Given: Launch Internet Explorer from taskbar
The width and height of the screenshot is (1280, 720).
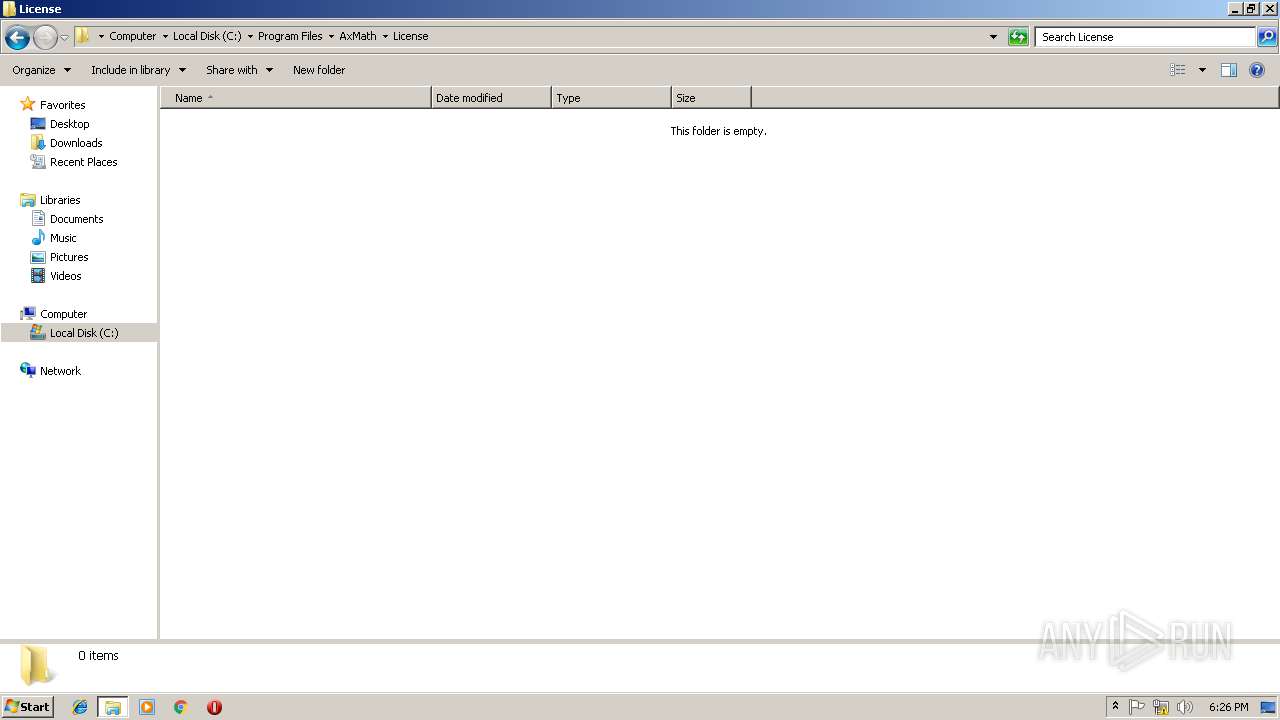Looking at the screenshot, I should point(80,707).
